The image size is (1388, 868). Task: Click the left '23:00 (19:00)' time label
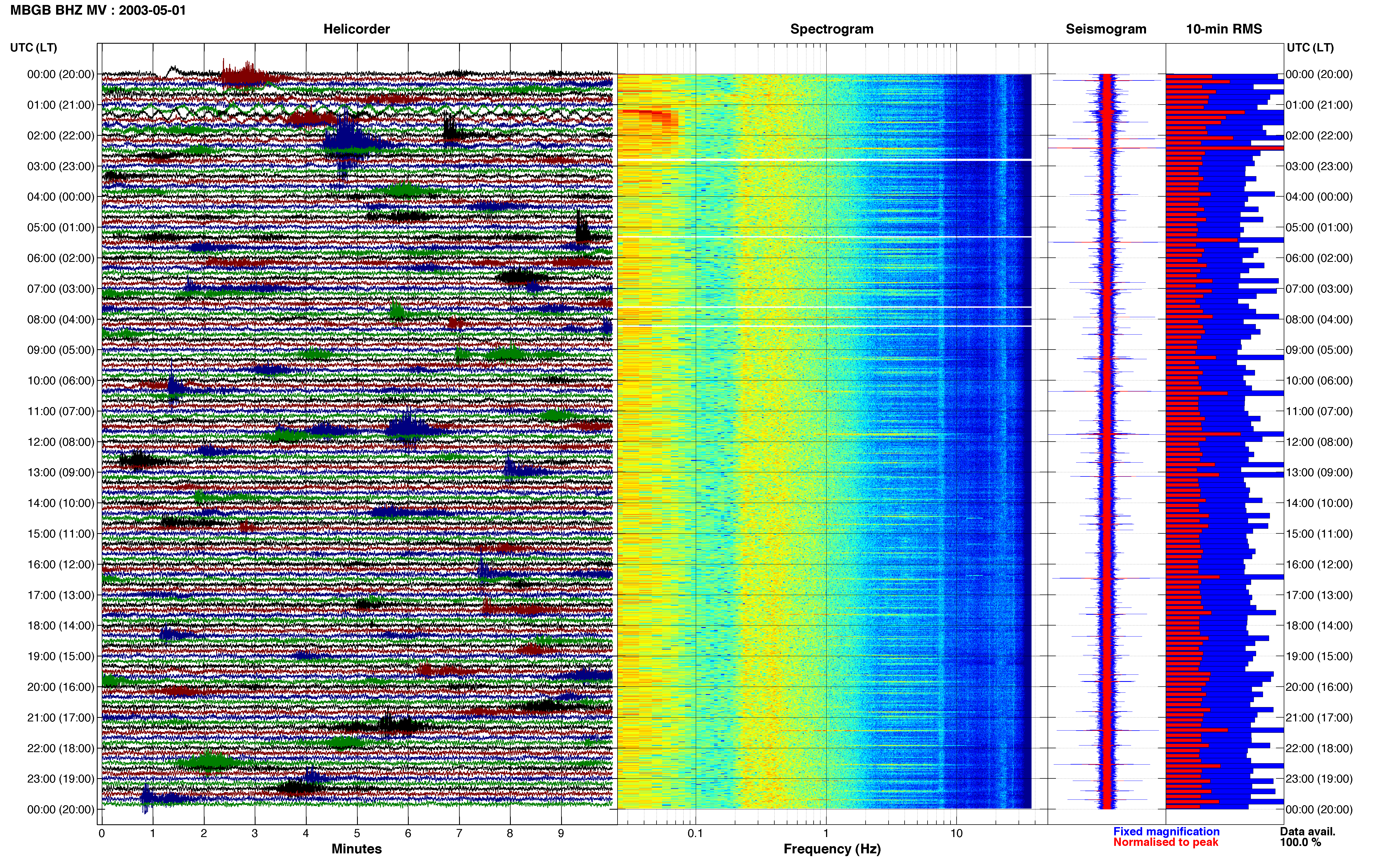click(61, 779)
